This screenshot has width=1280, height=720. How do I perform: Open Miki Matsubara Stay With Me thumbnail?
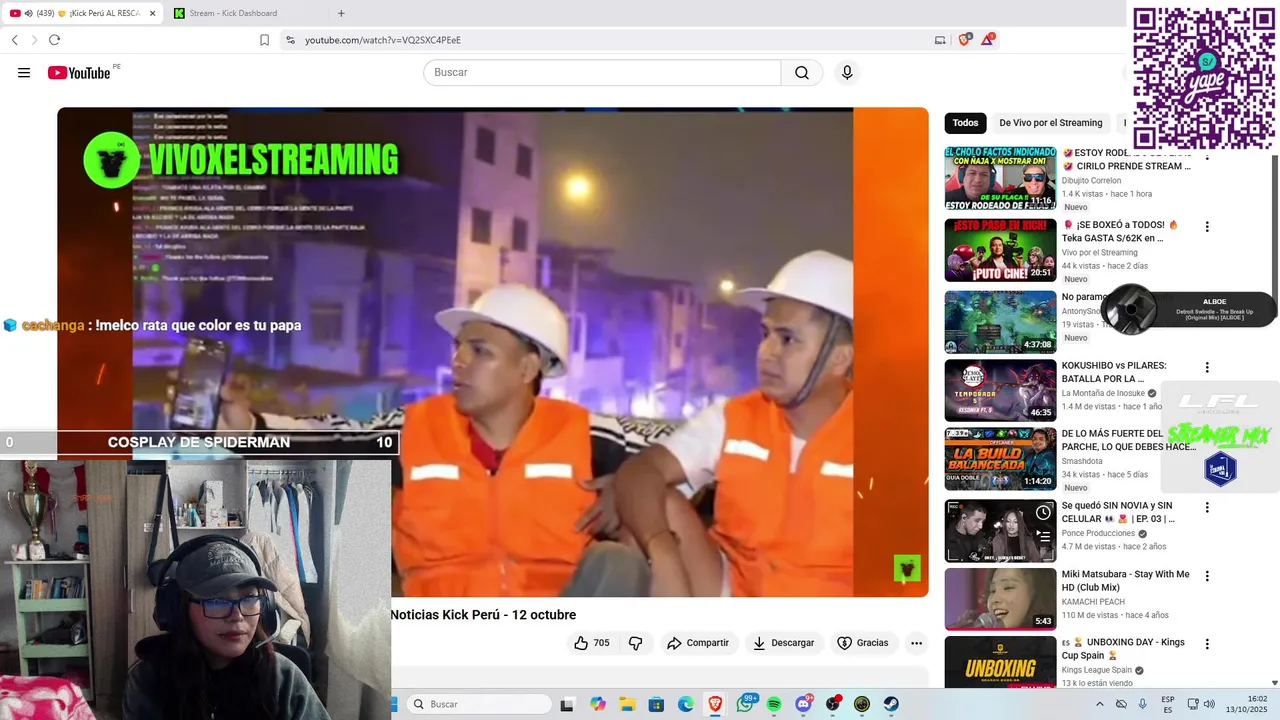[x=1000, y=599]
